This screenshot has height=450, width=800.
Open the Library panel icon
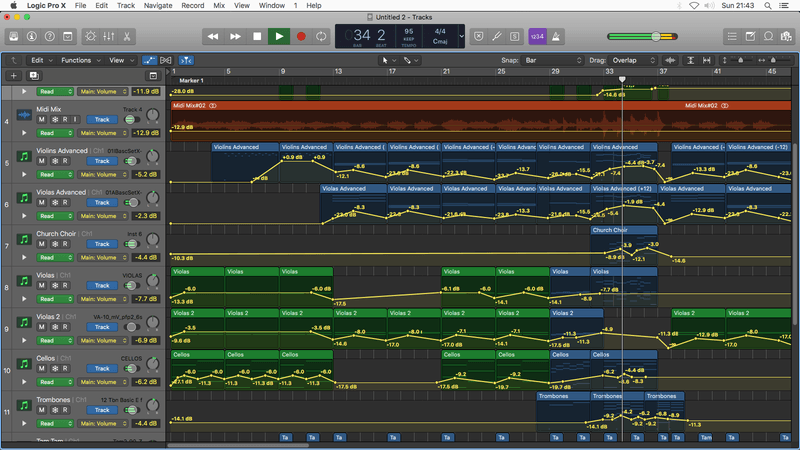[14, 36]
